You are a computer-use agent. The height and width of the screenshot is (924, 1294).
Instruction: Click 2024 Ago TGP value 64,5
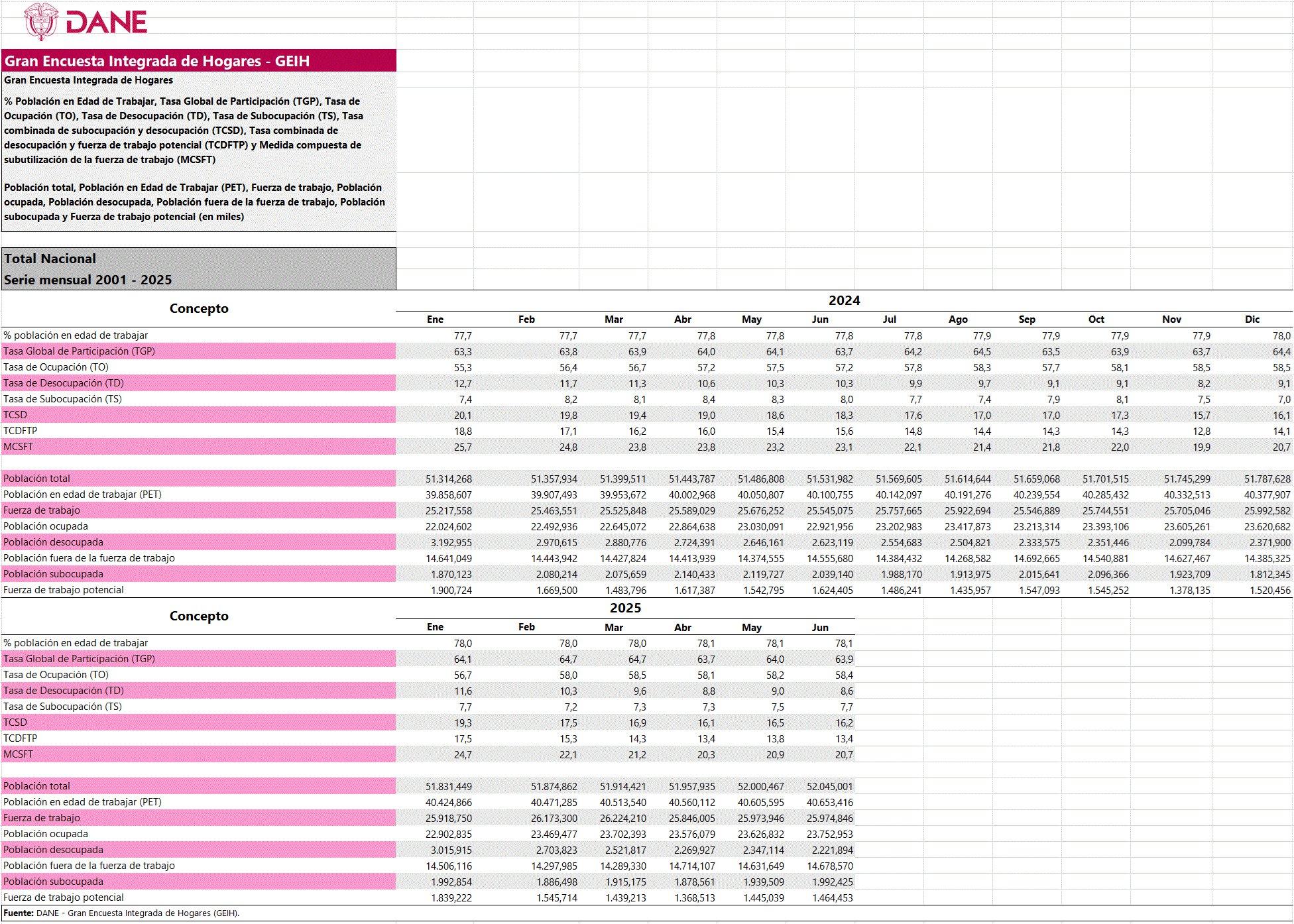(982, 352)
